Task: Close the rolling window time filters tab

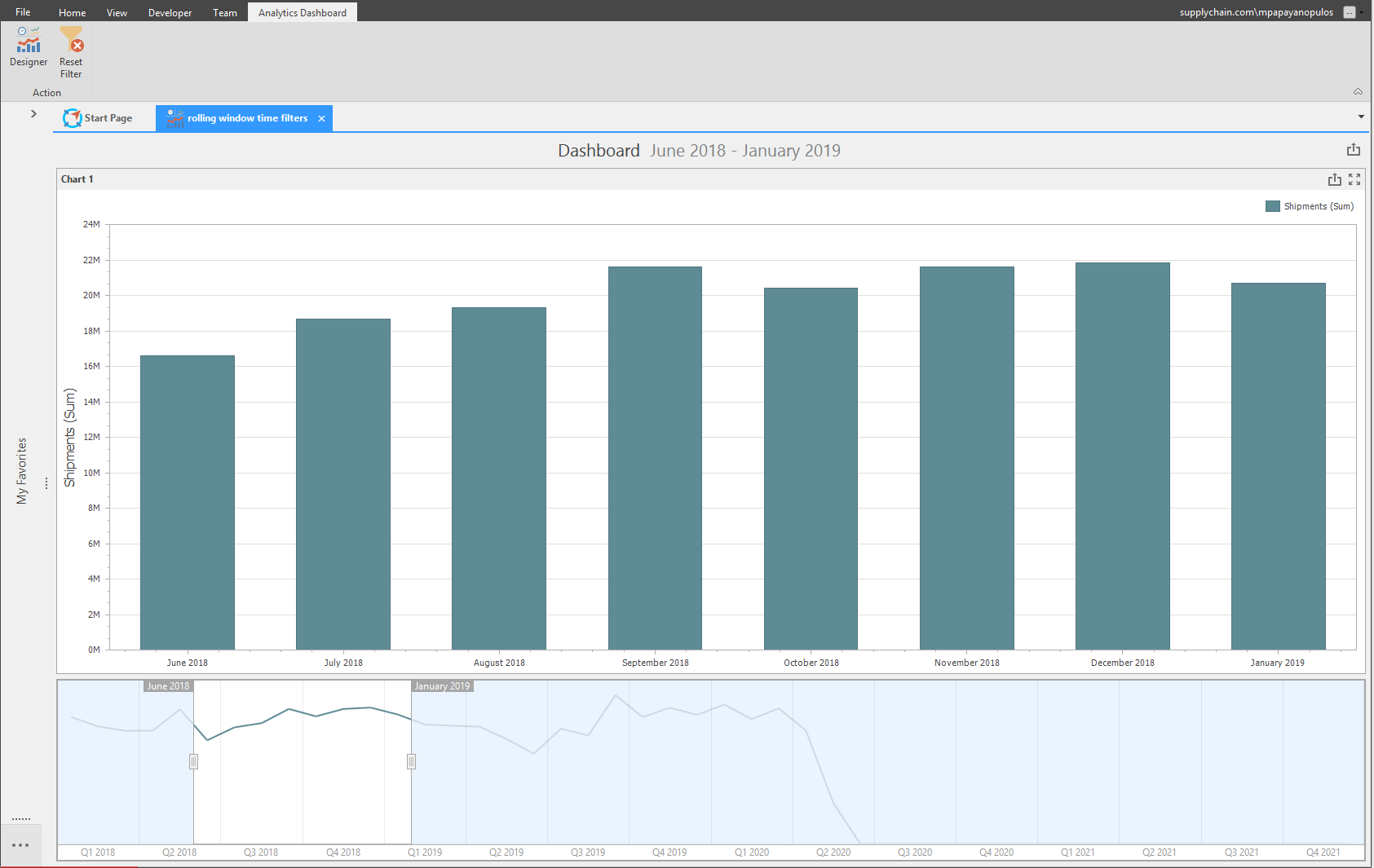Action: [x=322, y=119]
